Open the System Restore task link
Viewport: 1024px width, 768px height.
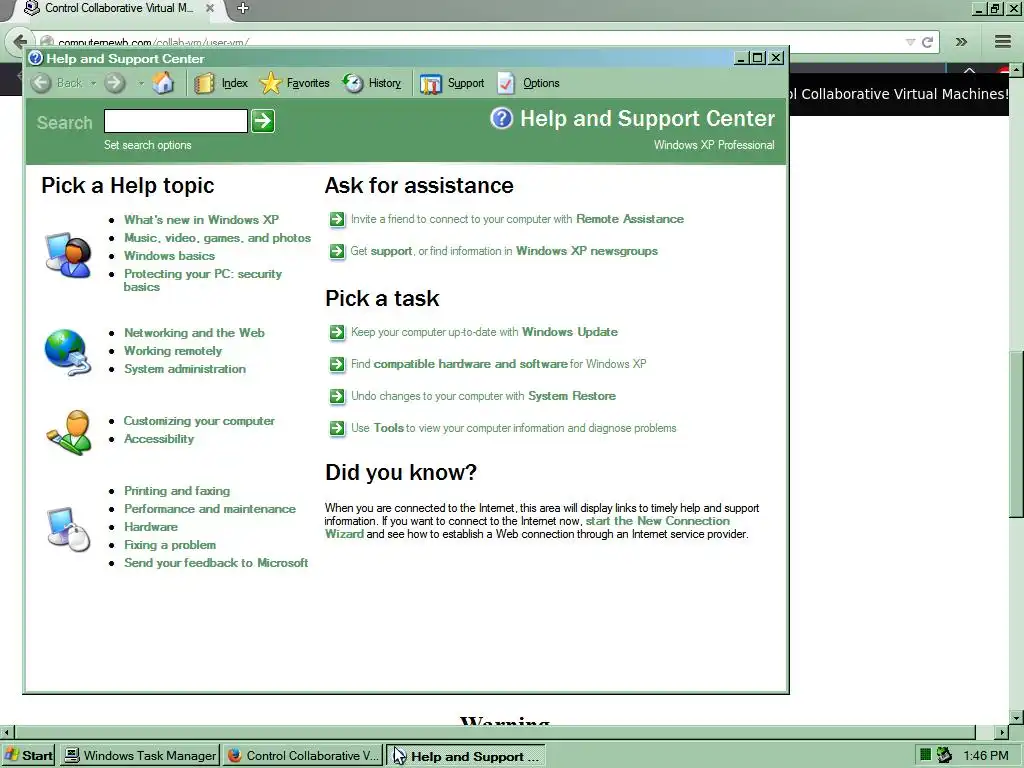point(572,396)
